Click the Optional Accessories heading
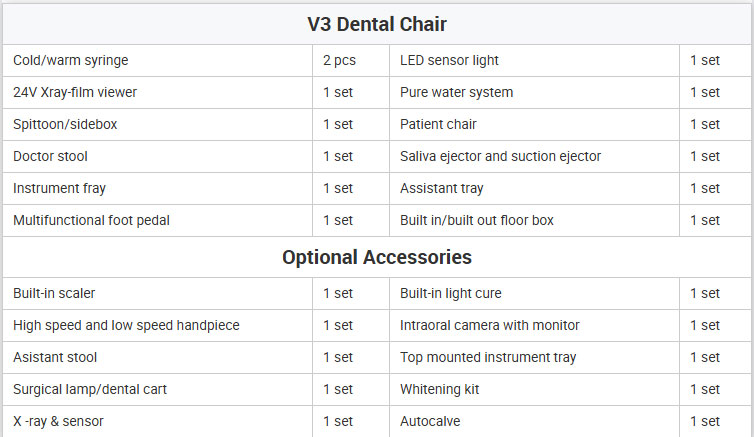Screen dimensions: 754x437 [377, 257]
